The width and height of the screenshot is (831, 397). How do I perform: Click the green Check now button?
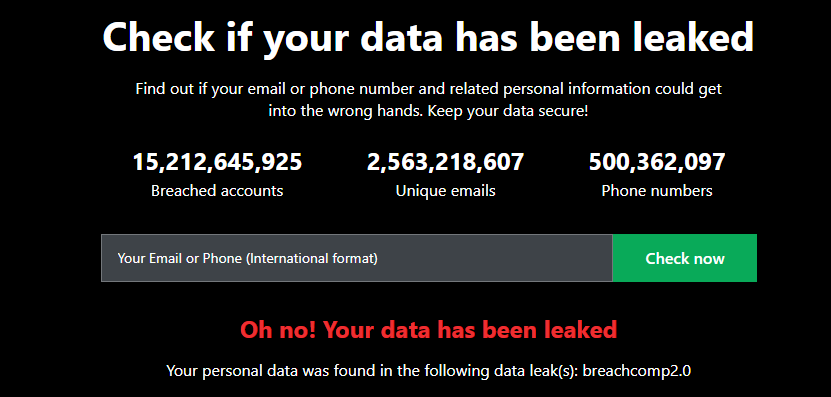click(x=684, y=258)
